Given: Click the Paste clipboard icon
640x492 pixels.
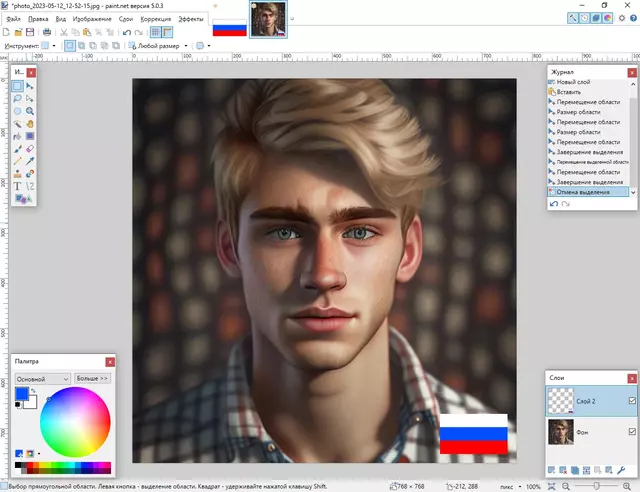Looking at the screenshot, I should click(87, 32).
